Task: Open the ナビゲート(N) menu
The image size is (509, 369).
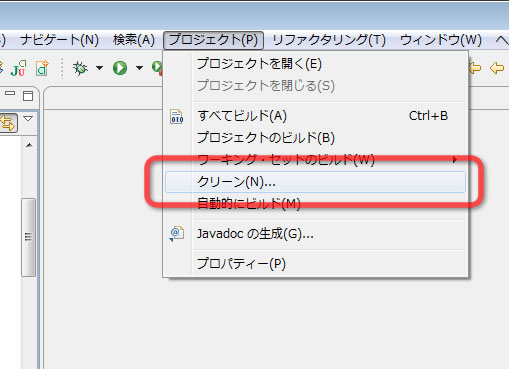Action: pos(60,40)
